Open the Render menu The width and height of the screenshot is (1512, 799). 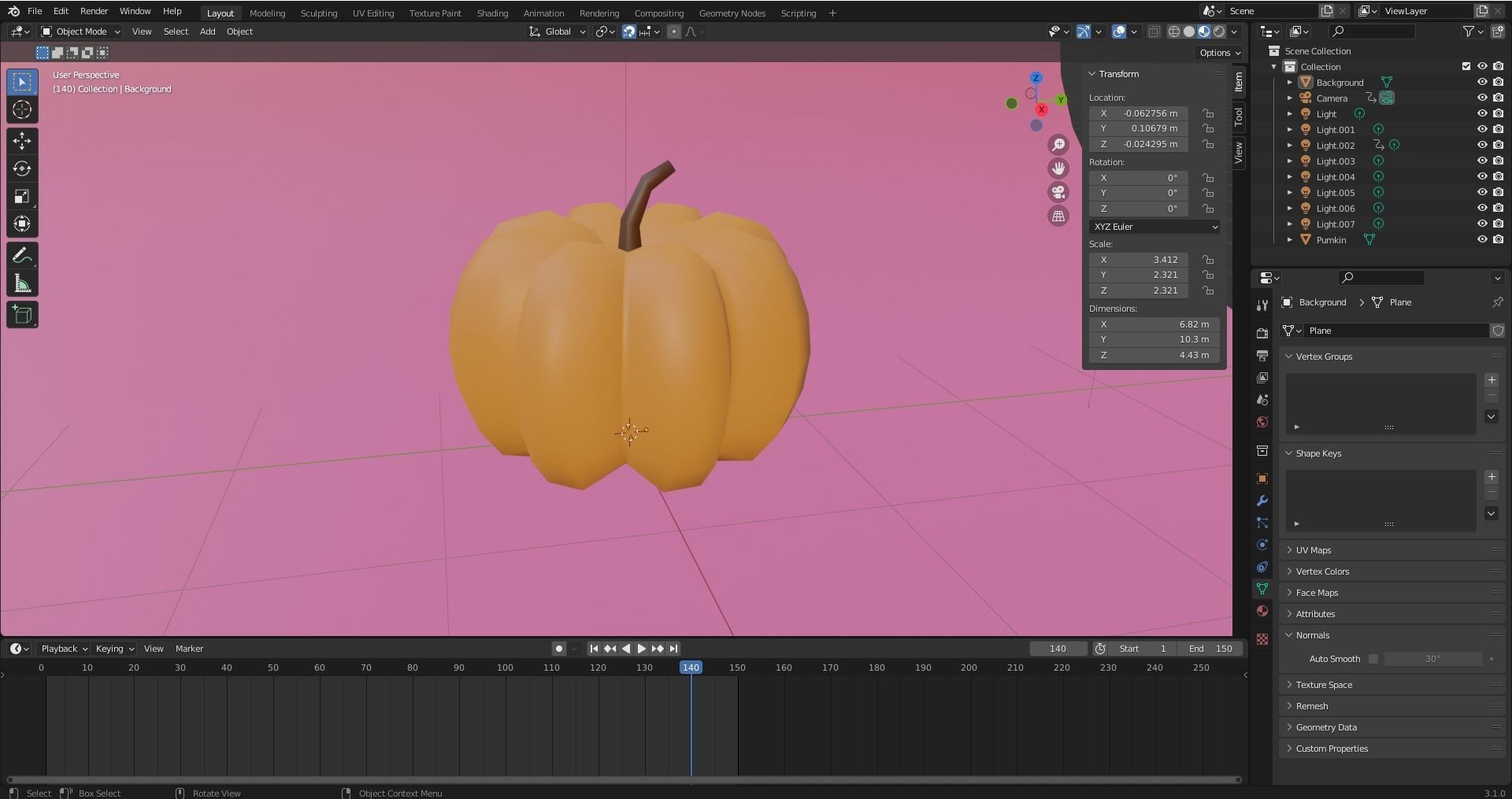coord(94,11)
